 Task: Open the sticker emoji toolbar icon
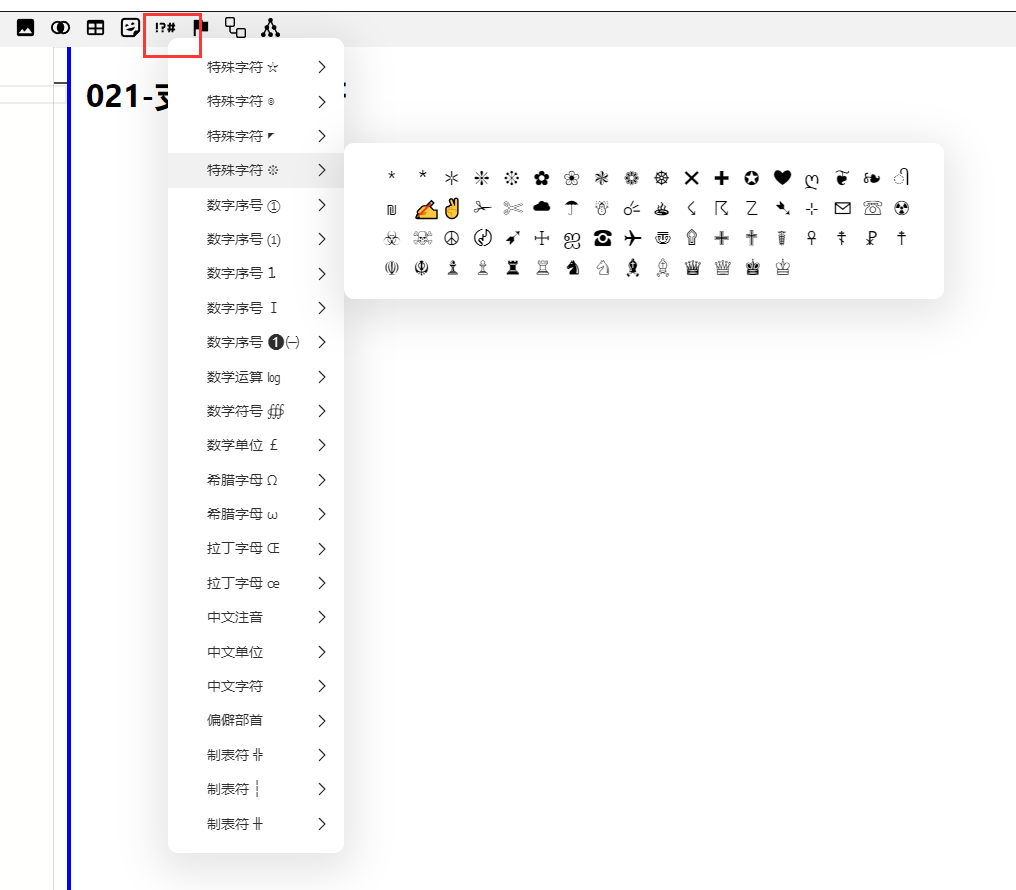(130, 28)
